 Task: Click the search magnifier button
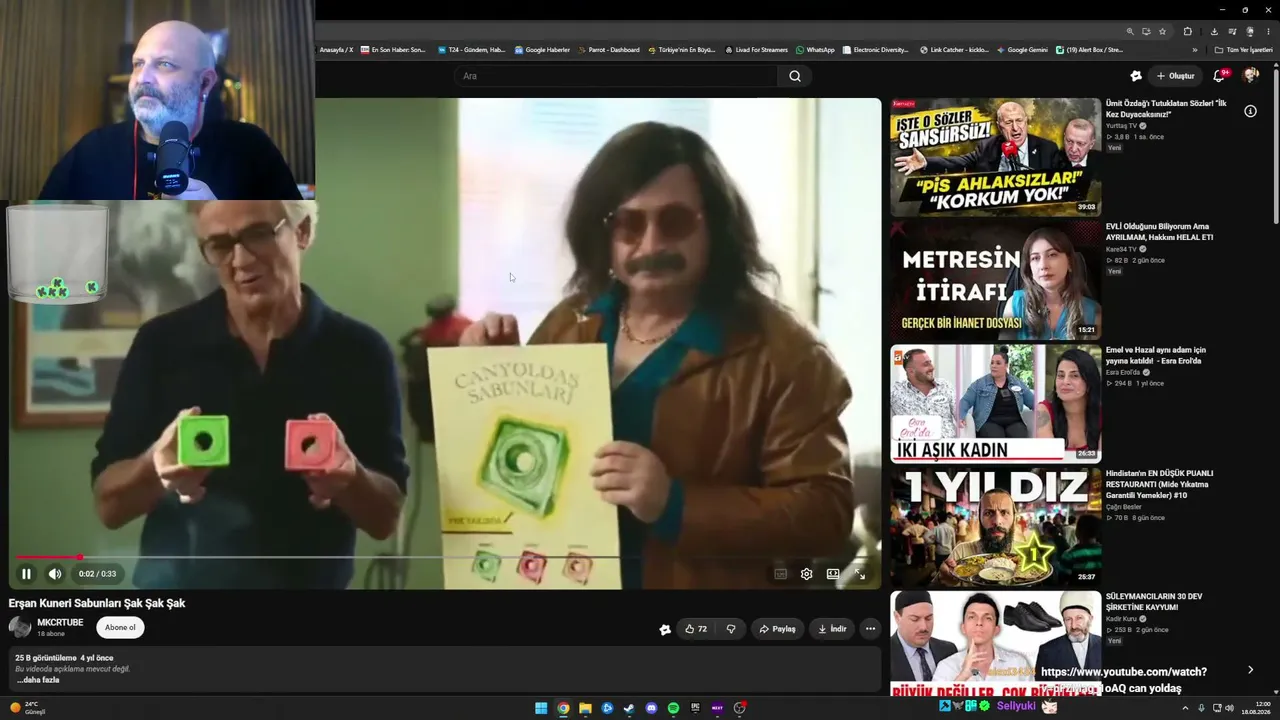point(795,76)
